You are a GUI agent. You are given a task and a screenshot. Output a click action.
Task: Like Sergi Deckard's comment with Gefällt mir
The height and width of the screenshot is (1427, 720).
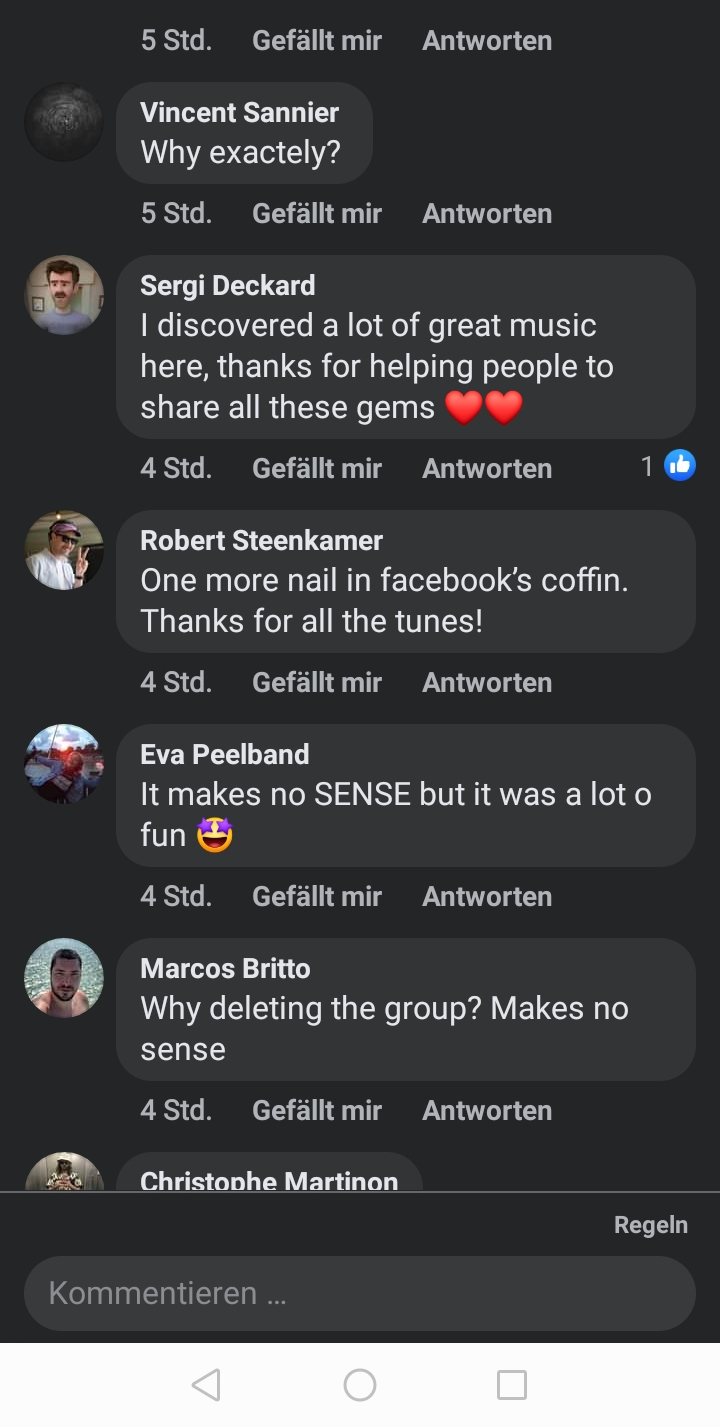(x=317, y=468)
